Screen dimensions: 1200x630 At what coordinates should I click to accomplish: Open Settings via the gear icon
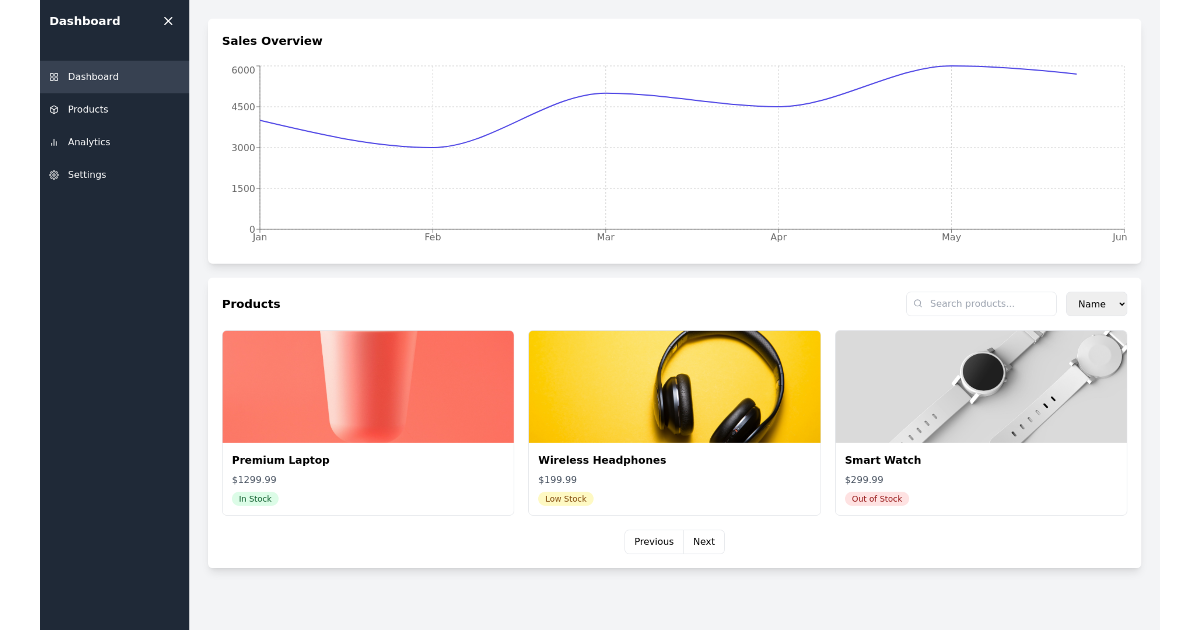coord(54,174)
